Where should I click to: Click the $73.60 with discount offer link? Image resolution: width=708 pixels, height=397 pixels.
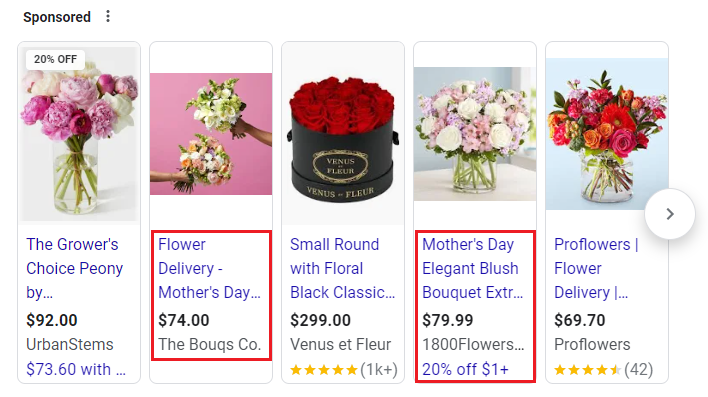[76, 369]
